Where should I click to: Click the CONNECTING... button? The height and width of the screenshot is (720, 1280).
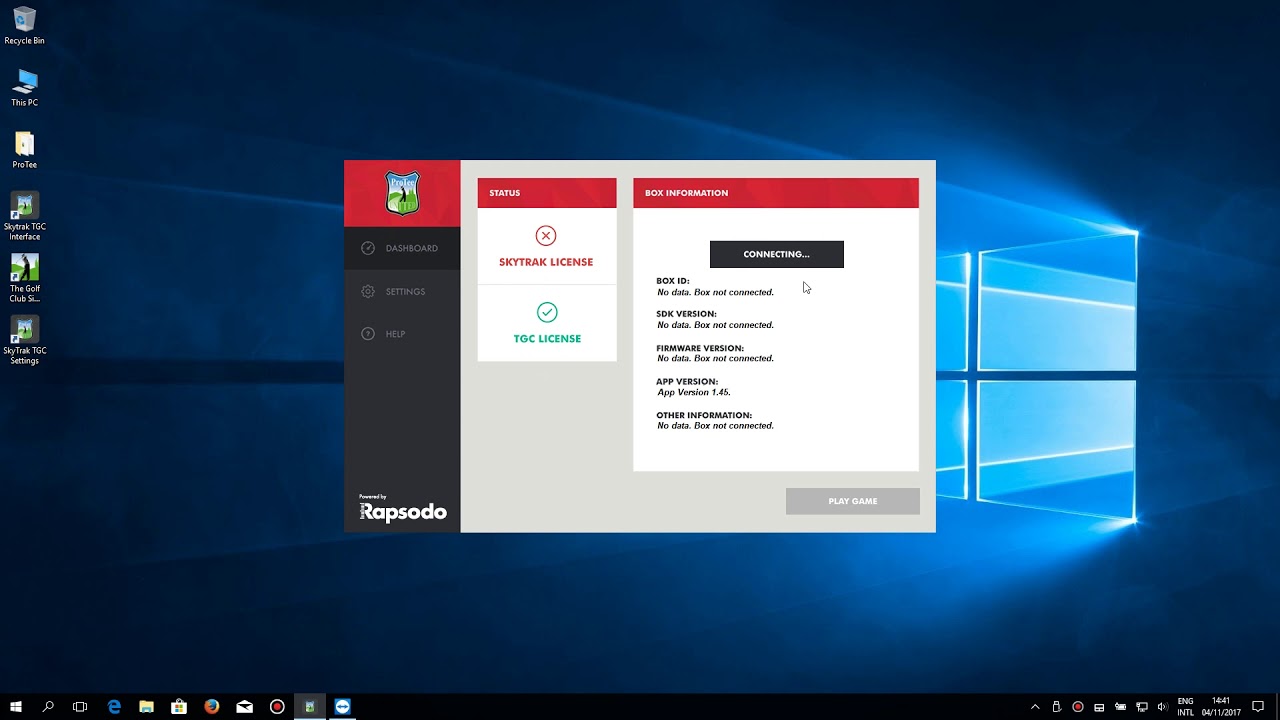(777, 254)
